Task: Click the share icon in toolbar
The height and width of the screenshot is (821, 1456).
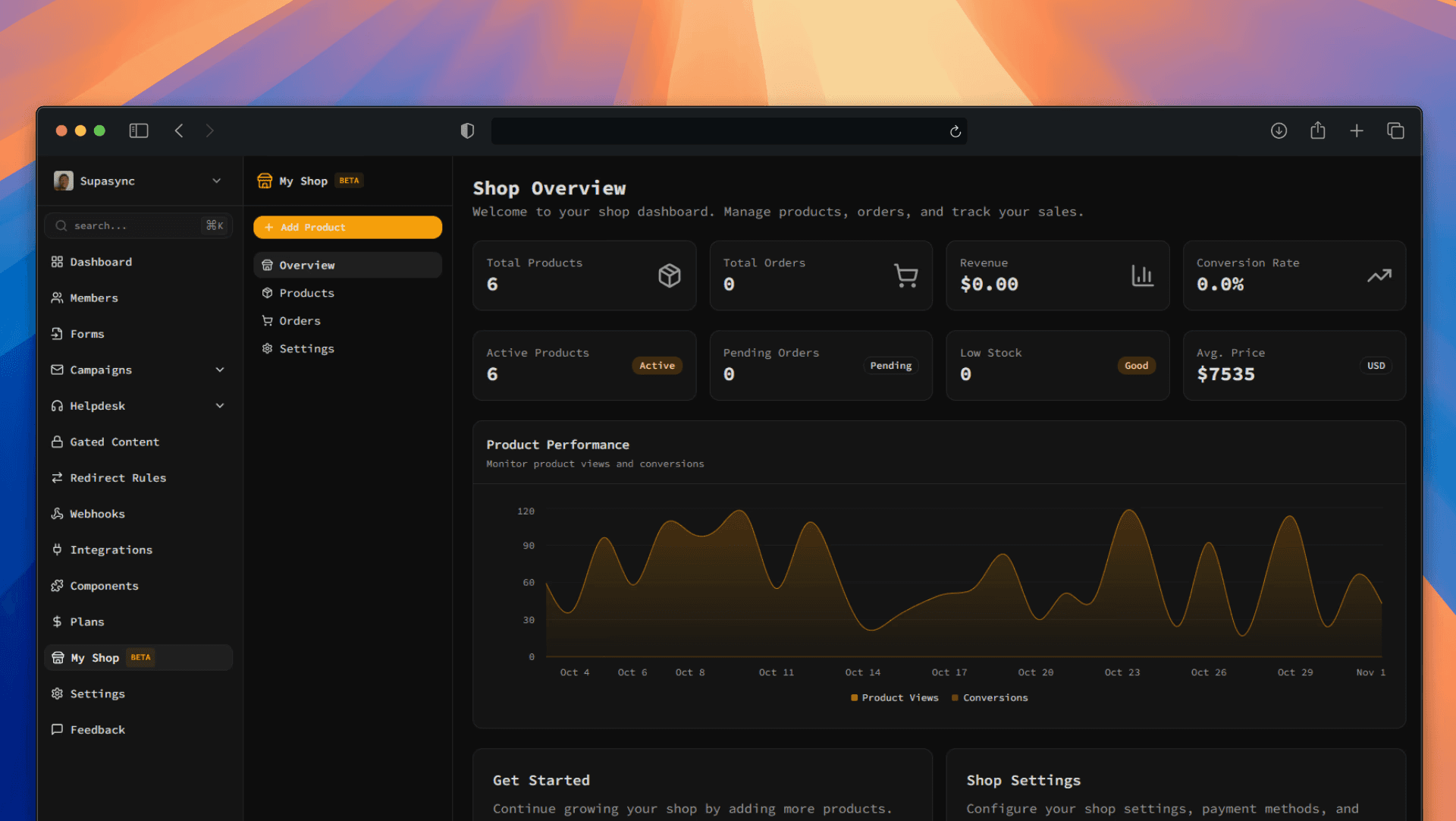Action: [x=1318, y=131]
